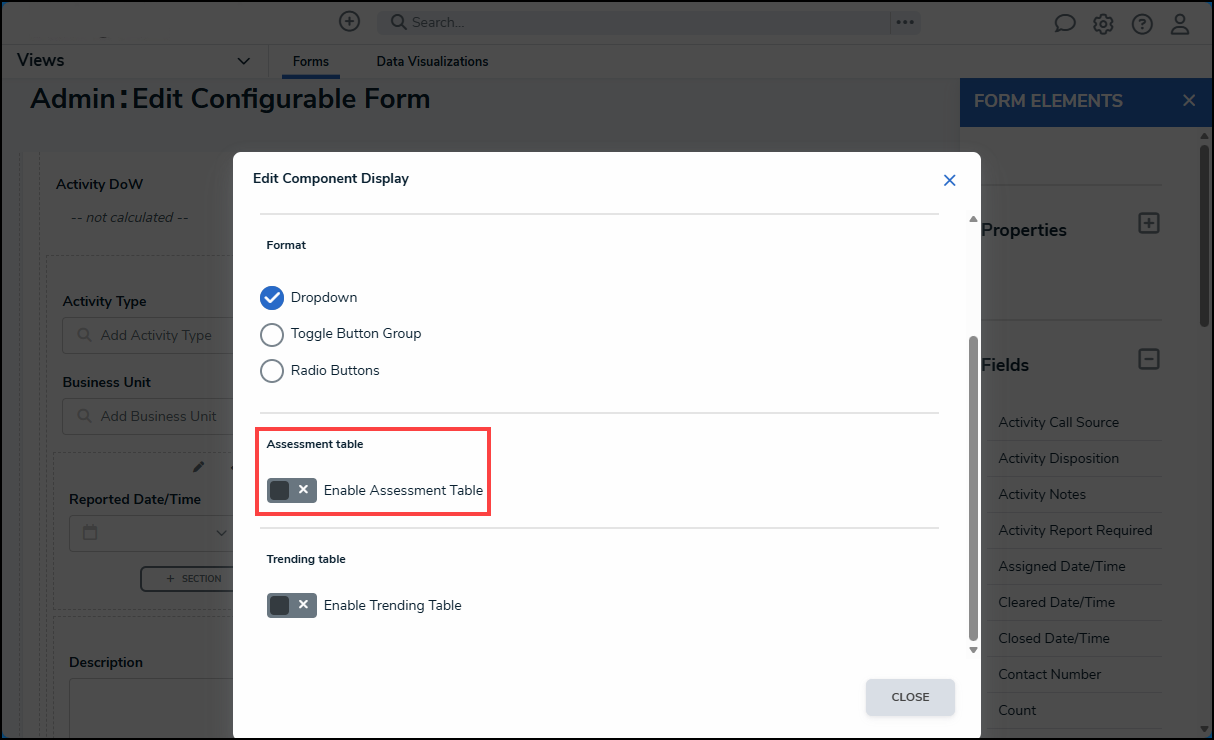Click the plus create icon in top bar

click(x=349, y=21)
